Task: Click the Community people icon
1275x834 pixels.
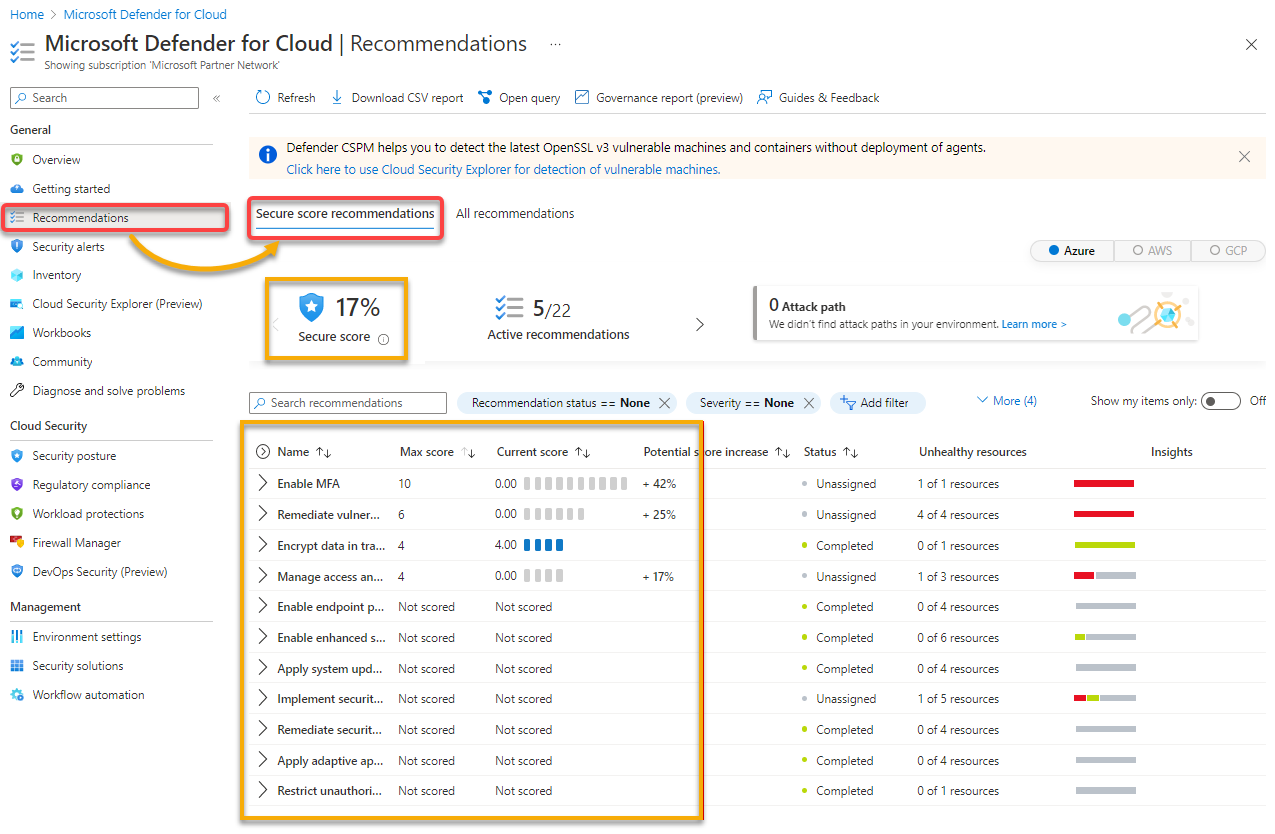Action: click(17, 362)
